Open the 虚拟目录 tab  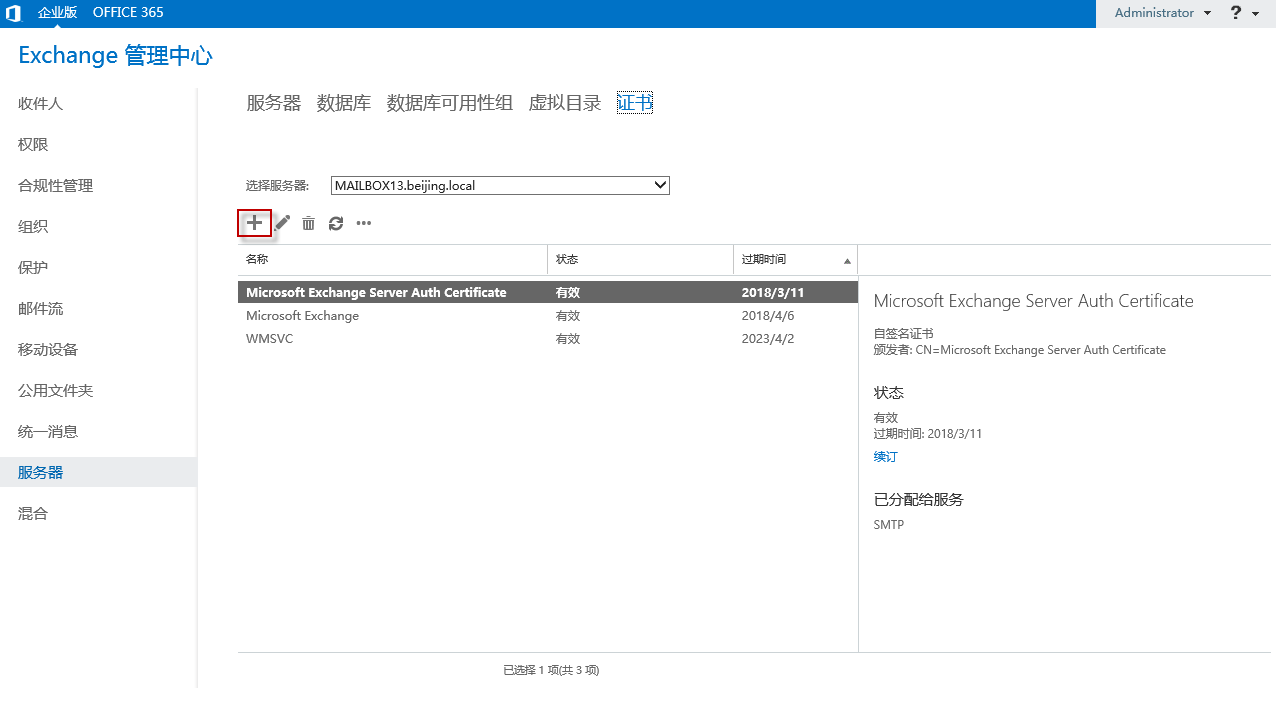(x=565, y=103)
